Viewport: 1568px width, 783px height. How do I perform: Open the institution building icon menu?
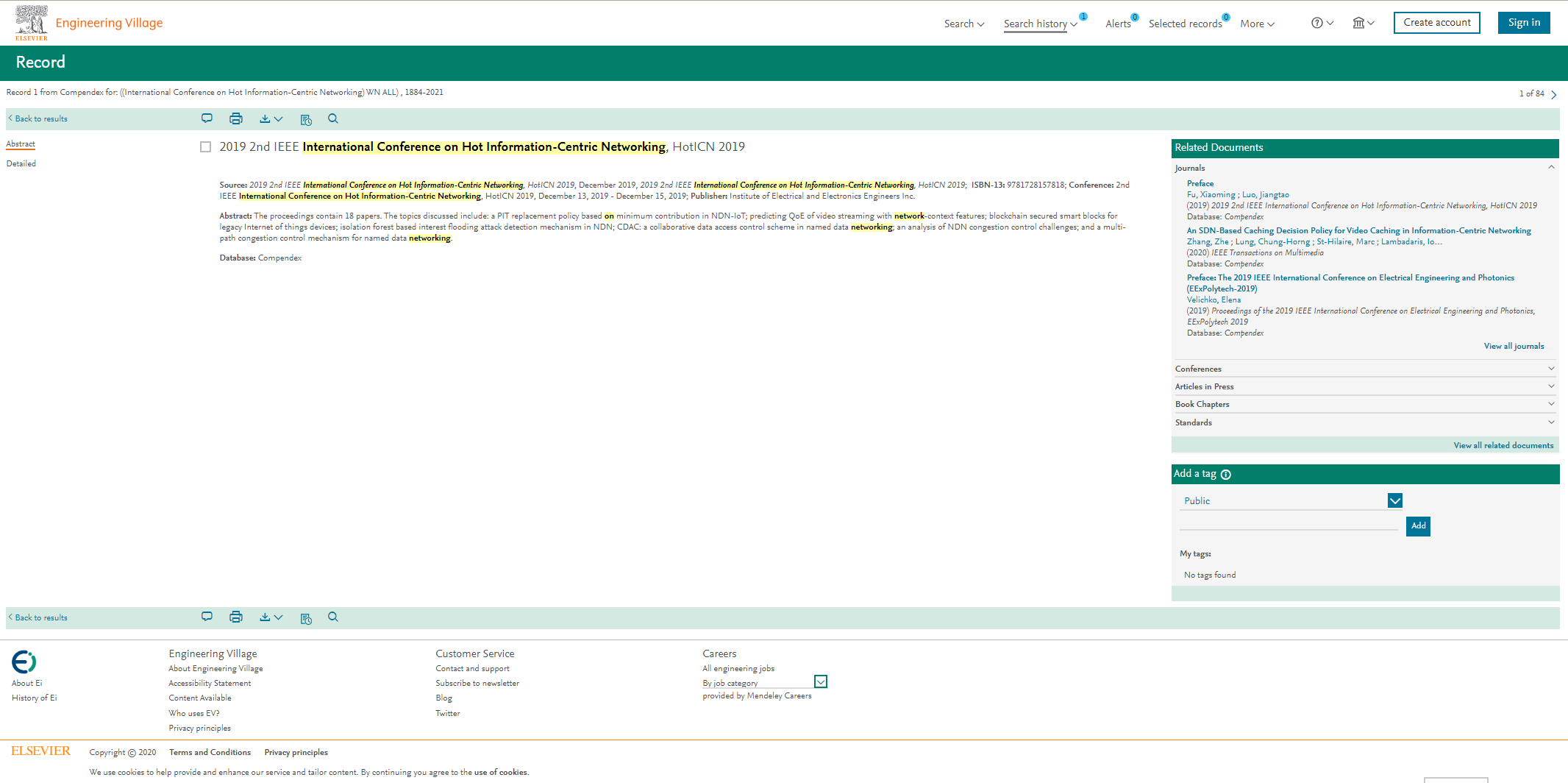(1364, 23)
